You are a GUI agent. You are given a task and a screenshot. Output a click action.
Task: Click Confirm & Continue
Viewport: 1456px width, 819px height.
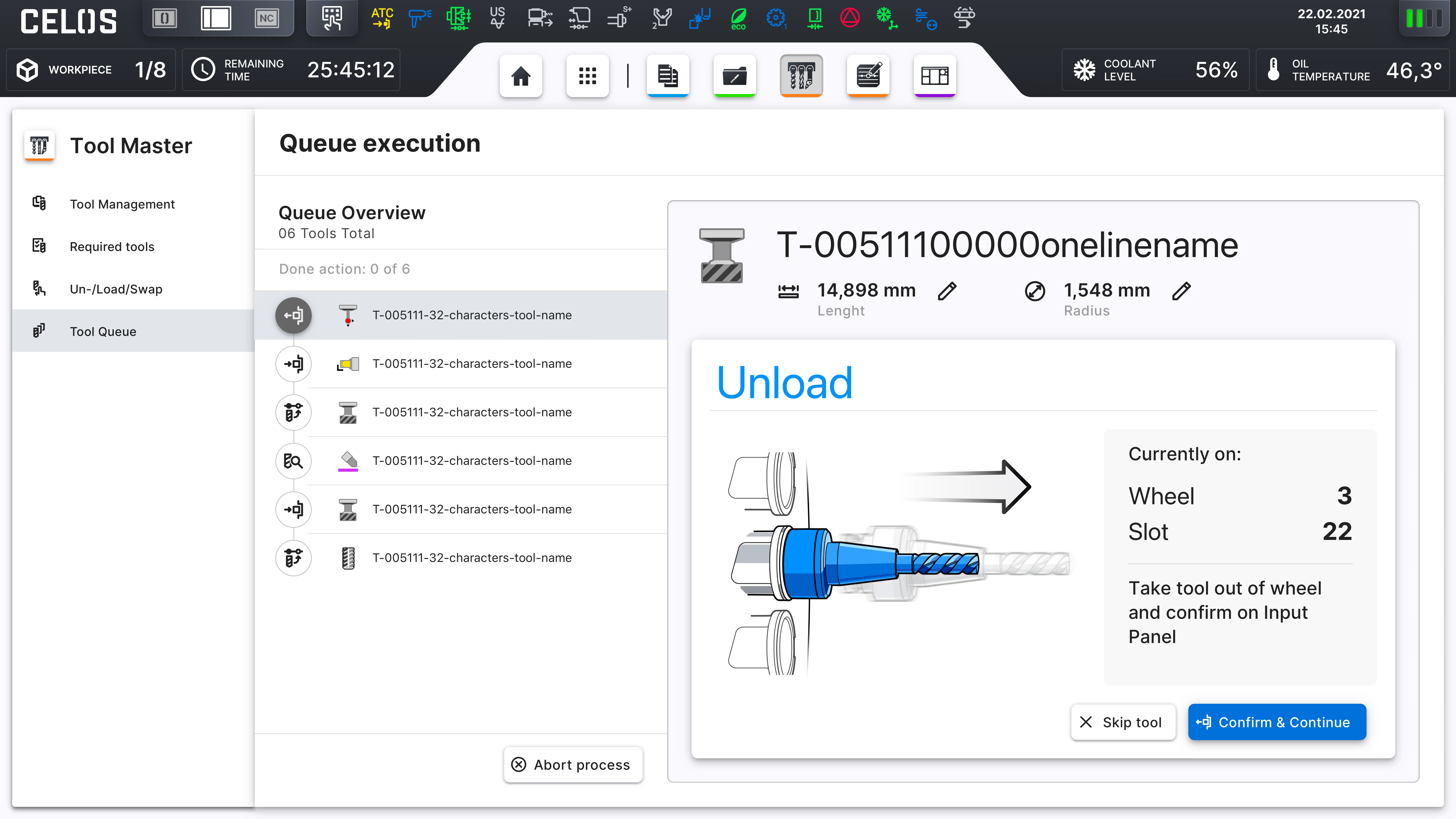(x=1277, y=722)
